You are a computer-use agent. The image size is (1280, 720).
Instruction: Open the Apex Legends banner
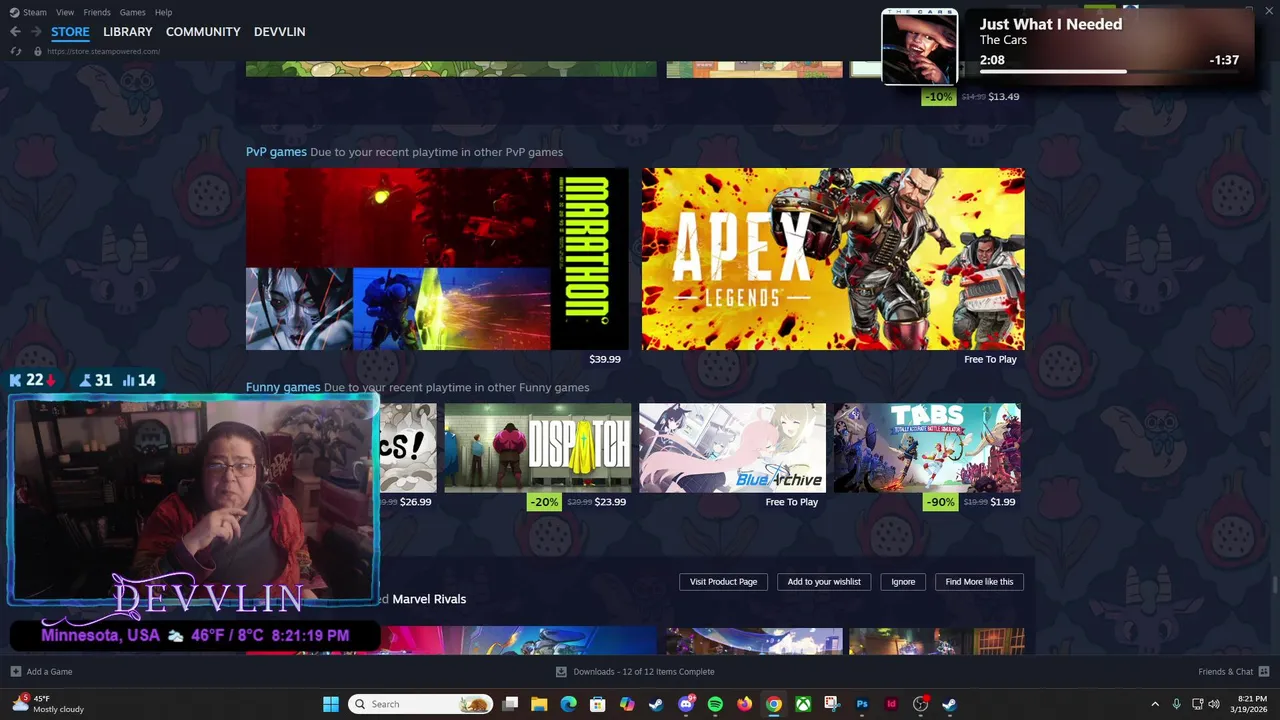833,259
